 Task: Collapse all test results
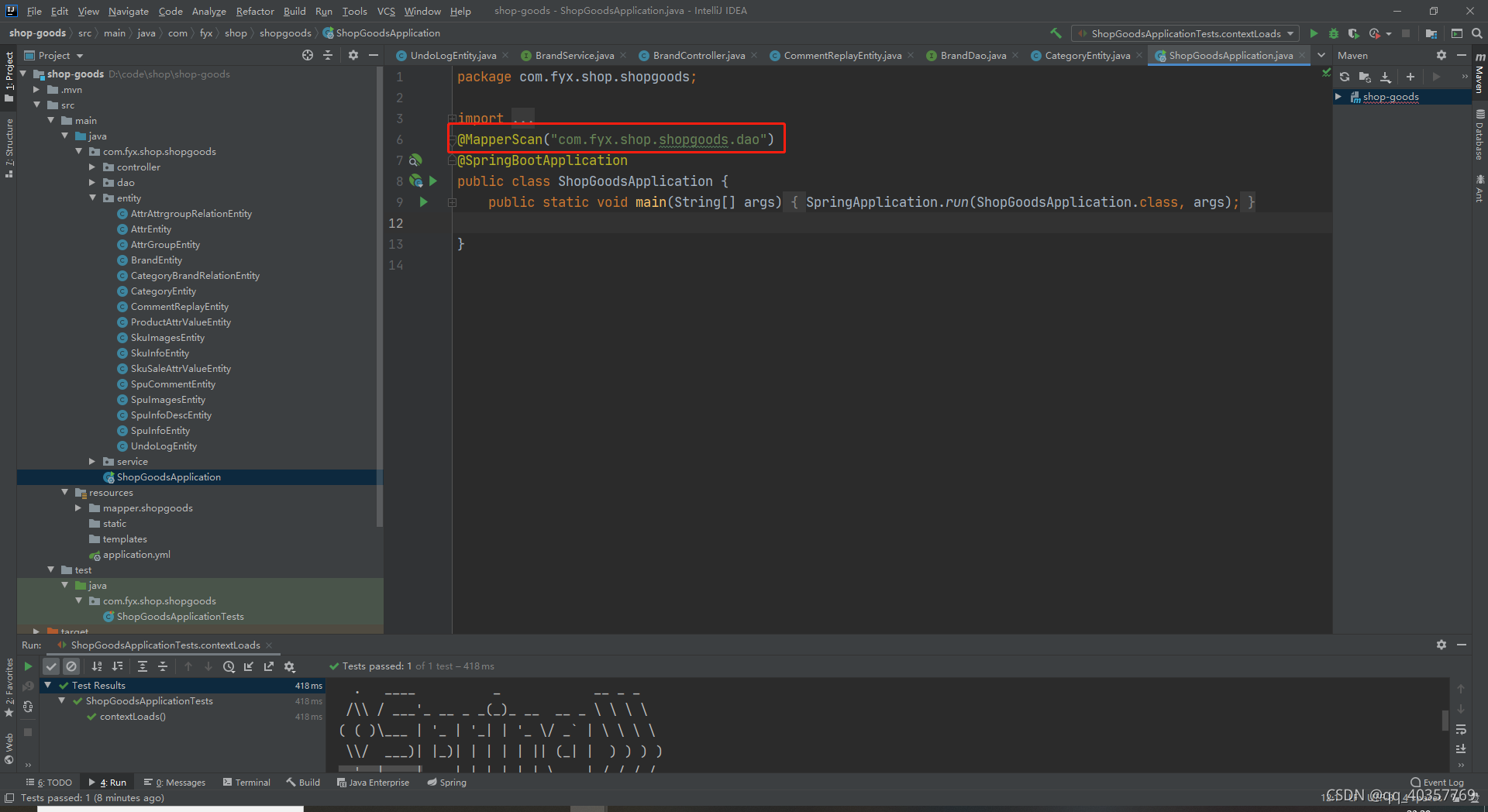(163, 666)
